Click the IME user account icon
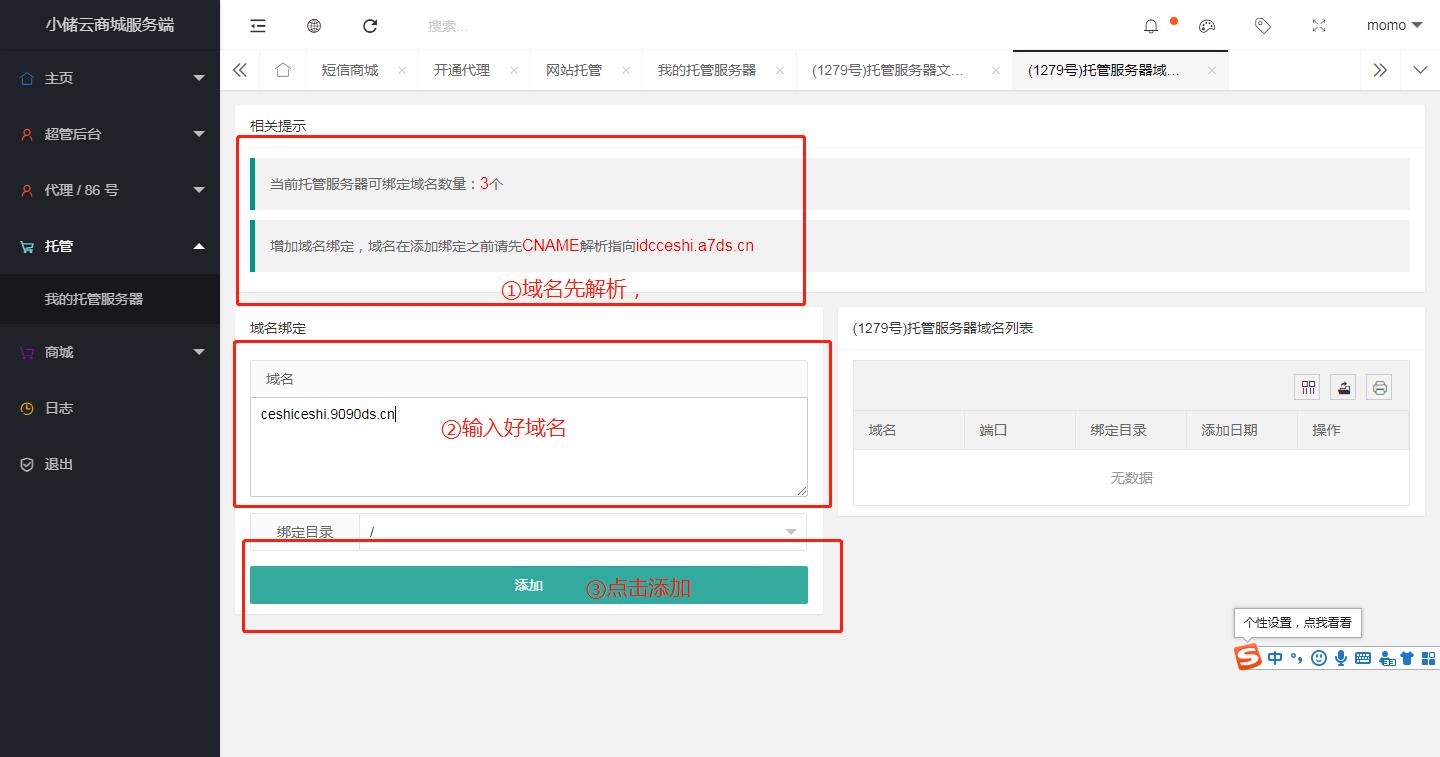 click(1386, 658)
